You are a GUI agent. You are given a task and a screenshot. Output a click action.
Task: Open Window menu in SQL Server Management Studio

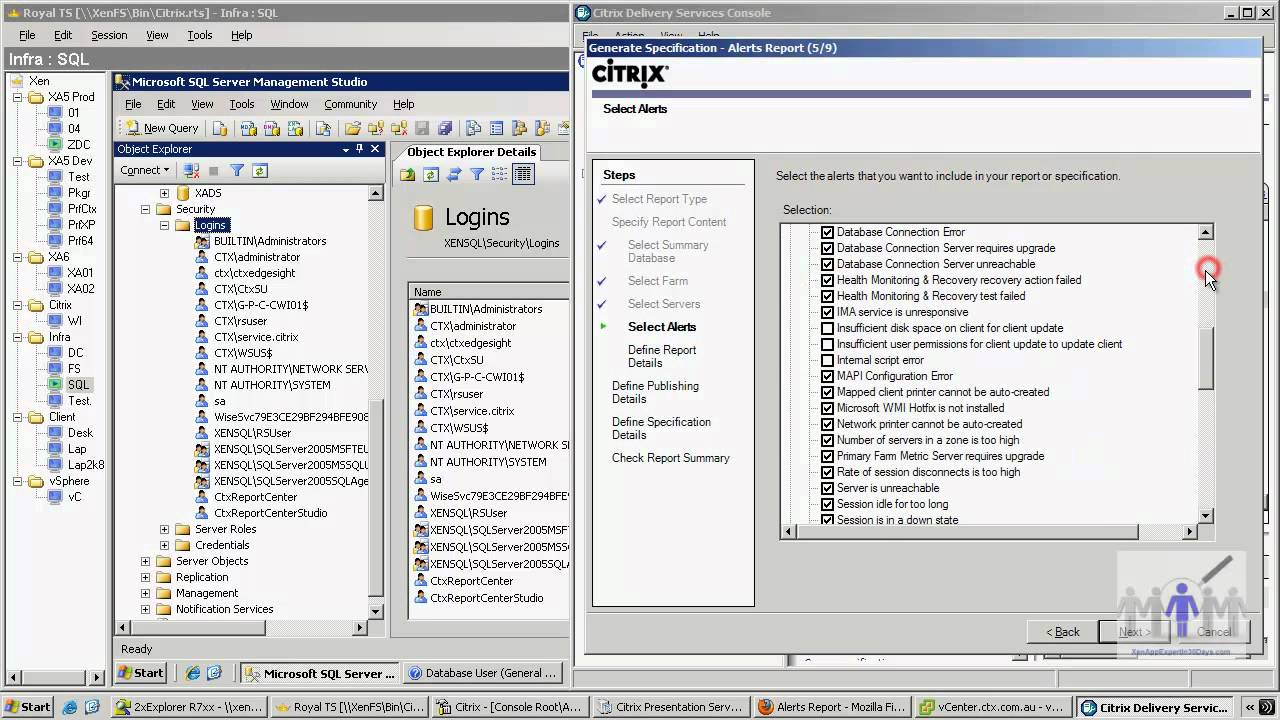(289, 104)
